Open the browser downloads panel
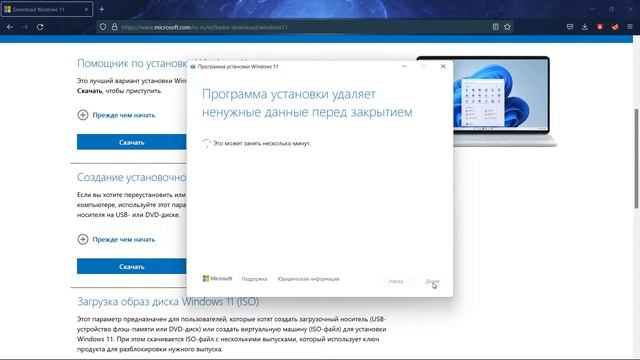 pyautogui.click(x=585, y=27)
